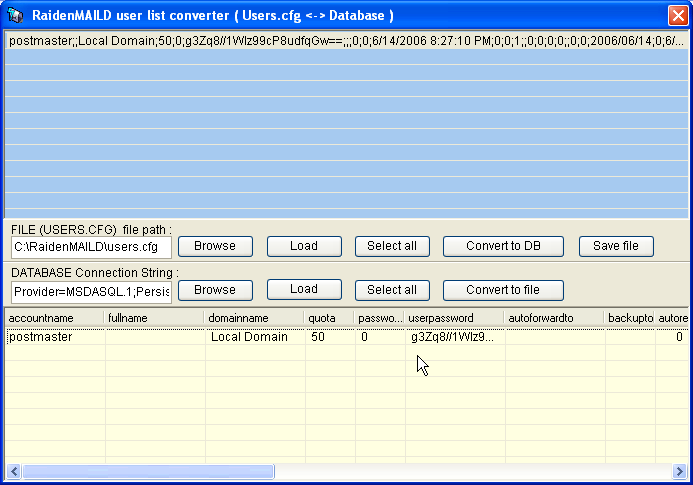Screen dimensions: 693x485
Task: Select the postmaster row in the grid
Action: (x=54, y=338)
